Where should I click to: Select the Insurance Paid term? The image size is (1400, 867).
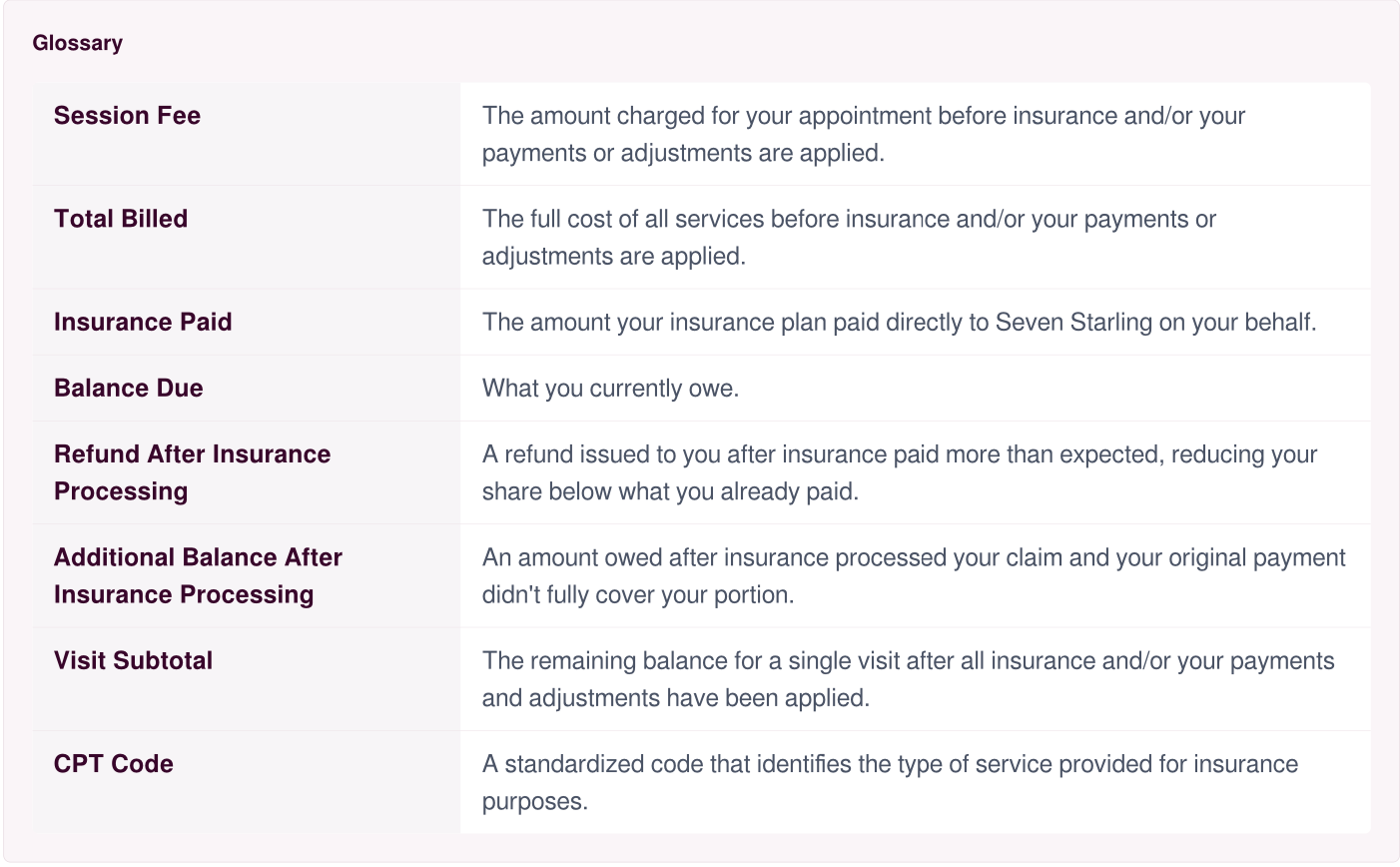tap(143, 322)
